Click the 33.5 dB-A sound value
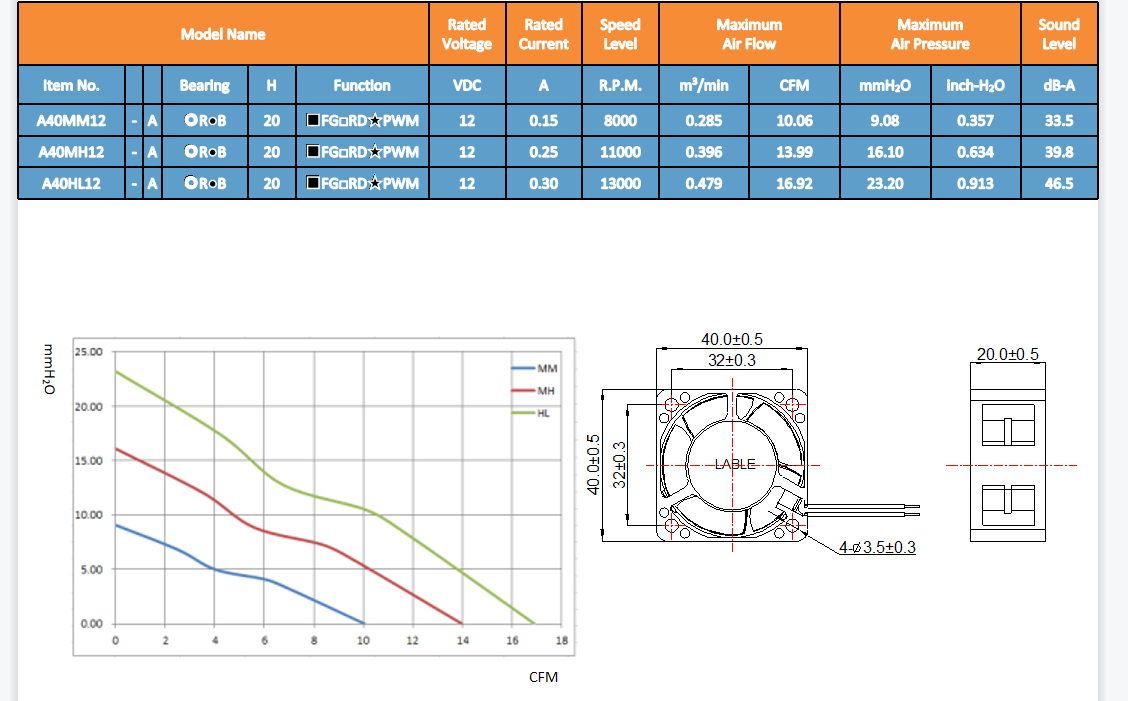Image resolution: width=1128 pixels, height=701 pixels. point(1058,121)
